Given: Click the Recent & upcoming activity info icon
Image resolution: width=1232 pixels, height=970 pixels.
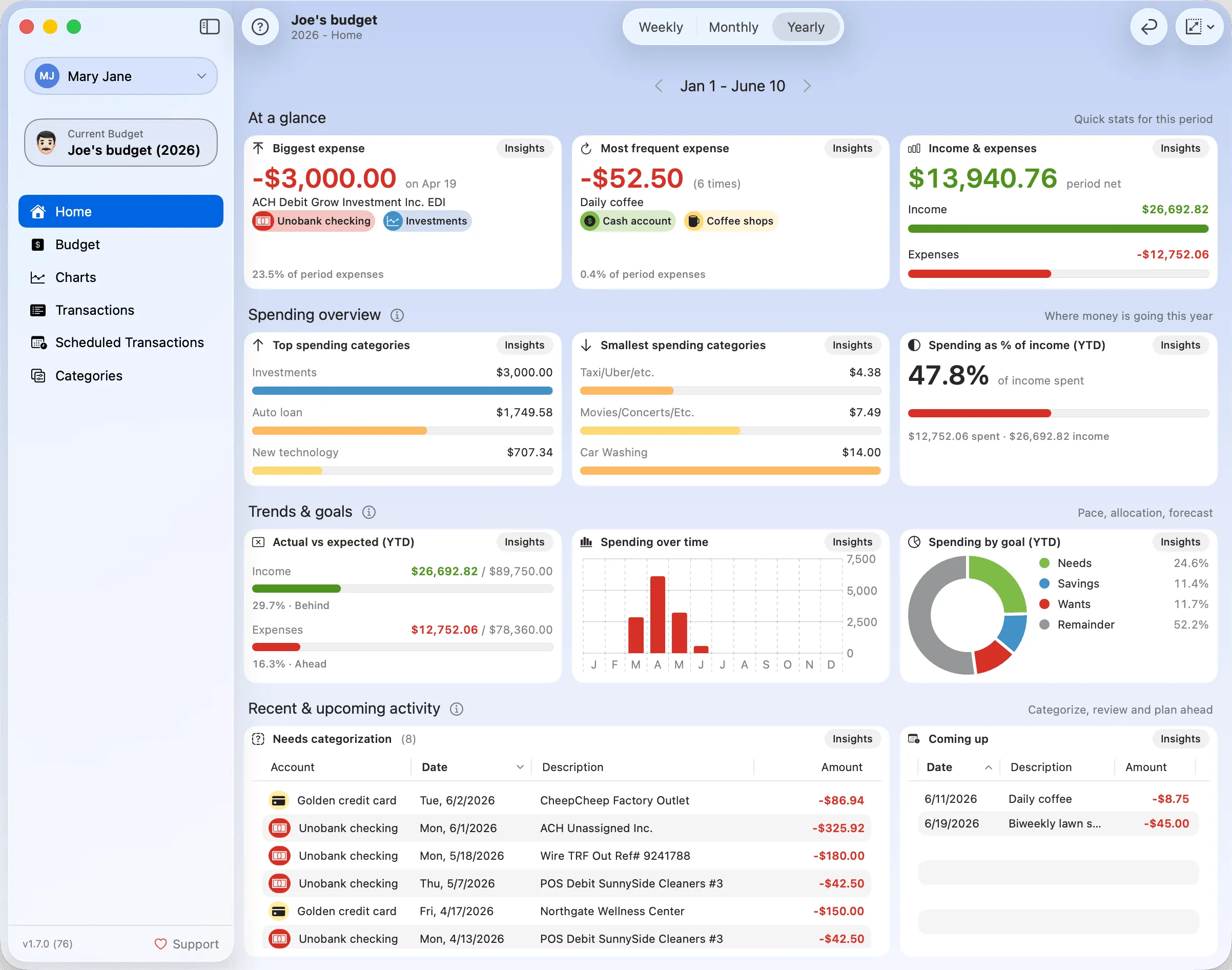Looking at the screenshot, I should [x=457, y=710].
